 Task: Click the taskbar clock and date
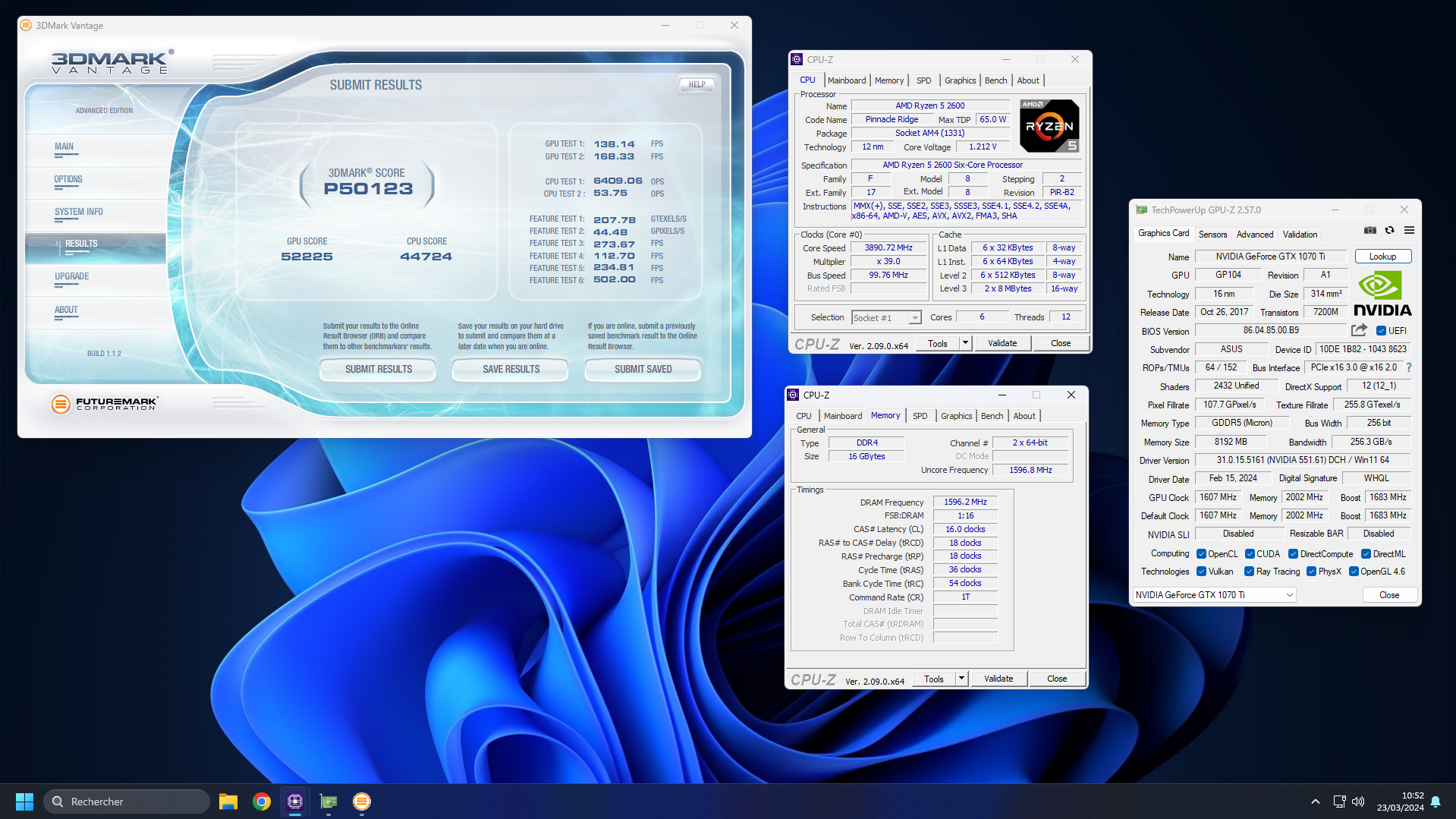[x=1401, y=802]
